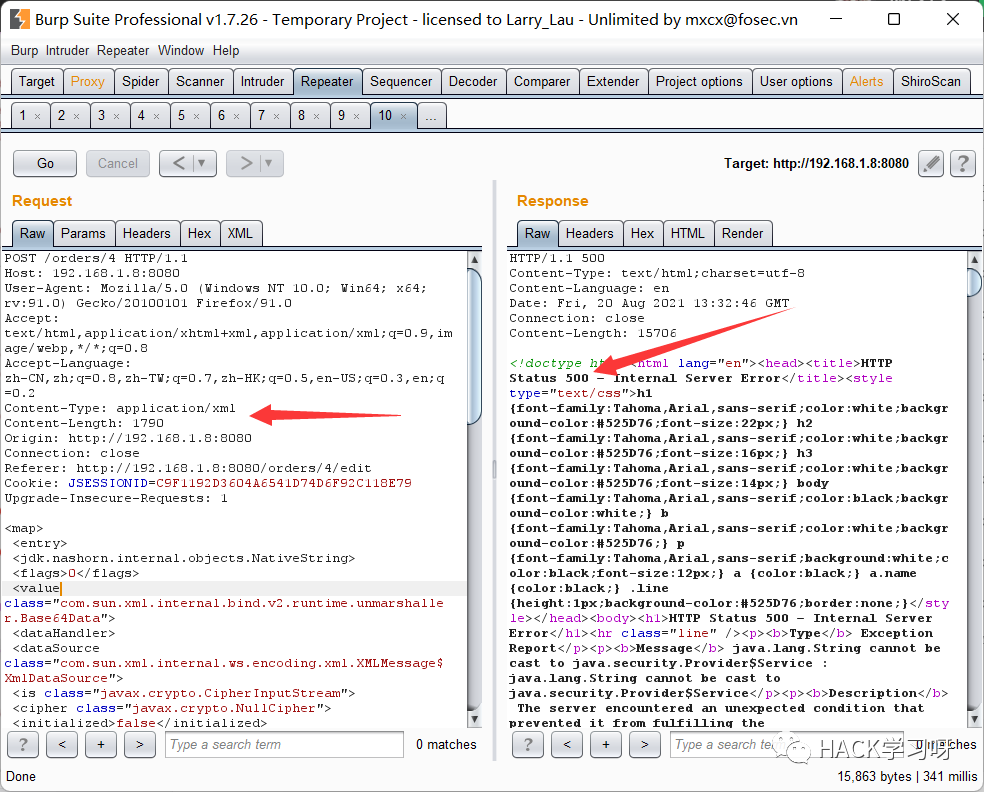Image resolution: width=984 pixels, height=792 pixels.
Task: Open the Intruder menu in menu bar
Action: point(67,50)
